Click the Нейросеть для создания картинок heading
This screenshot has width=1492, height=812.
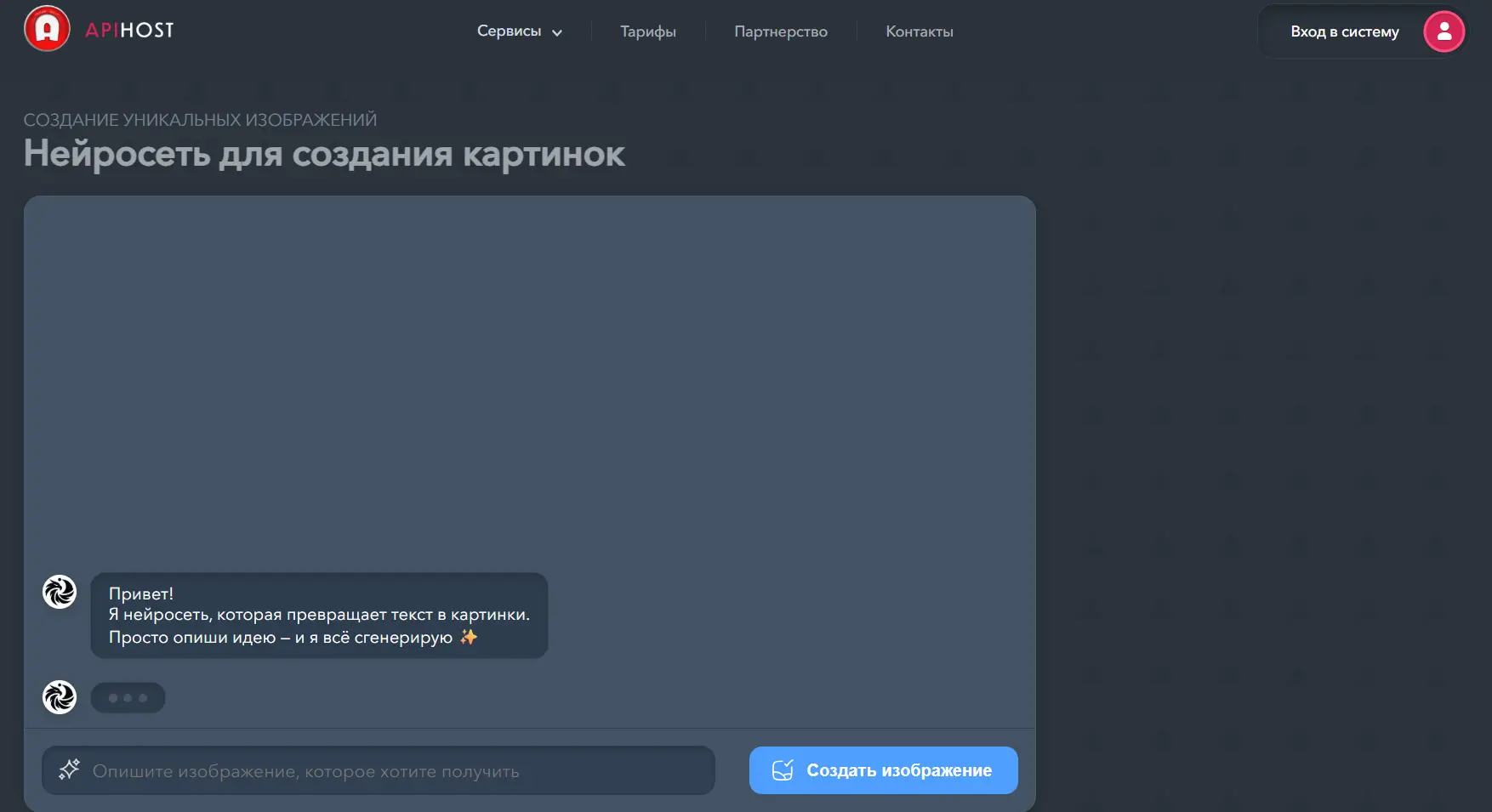pyautogui.click(x=324, y=154)
